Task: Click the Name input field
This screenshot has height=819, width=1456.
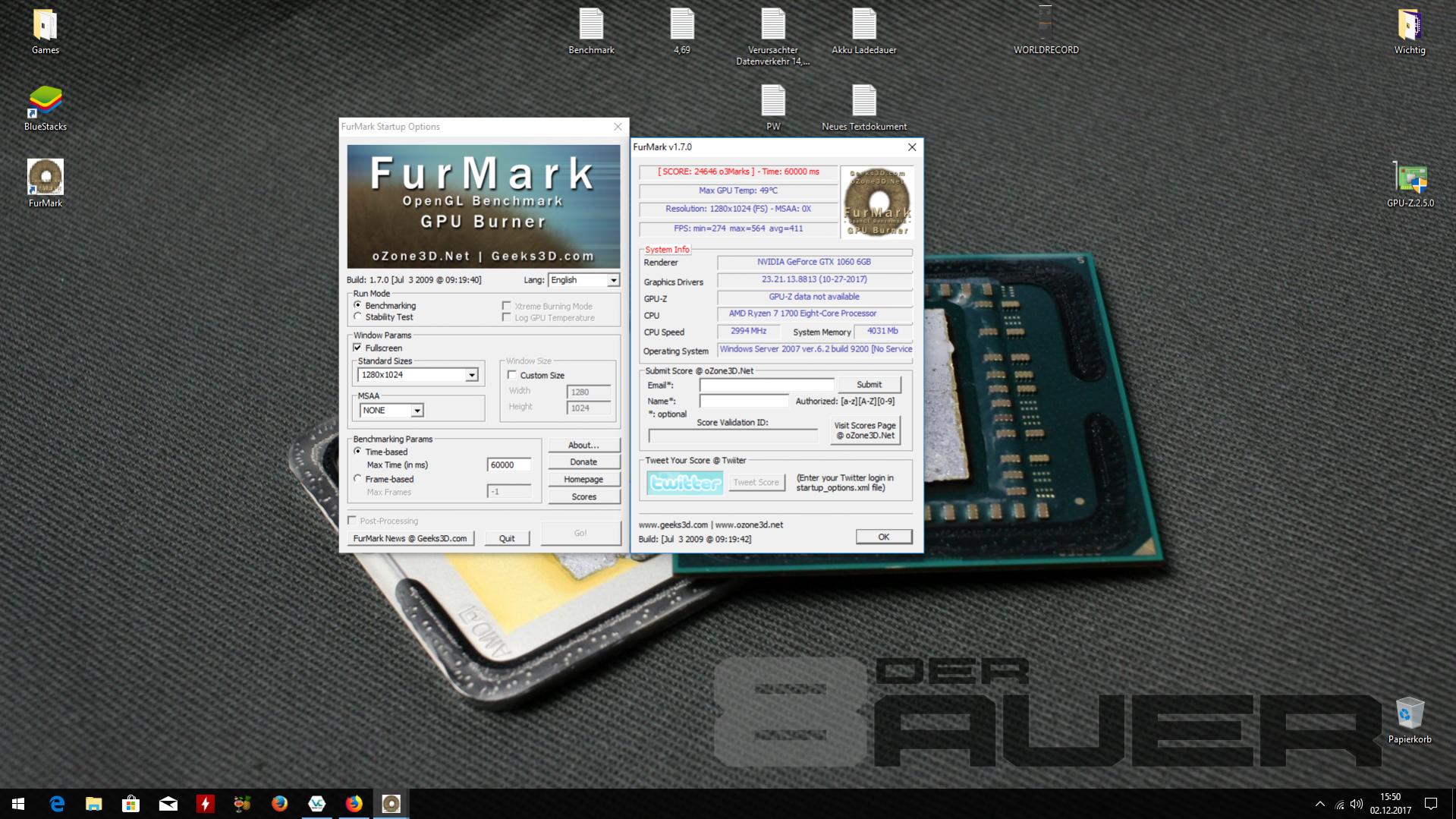Action: pos(744,401)
